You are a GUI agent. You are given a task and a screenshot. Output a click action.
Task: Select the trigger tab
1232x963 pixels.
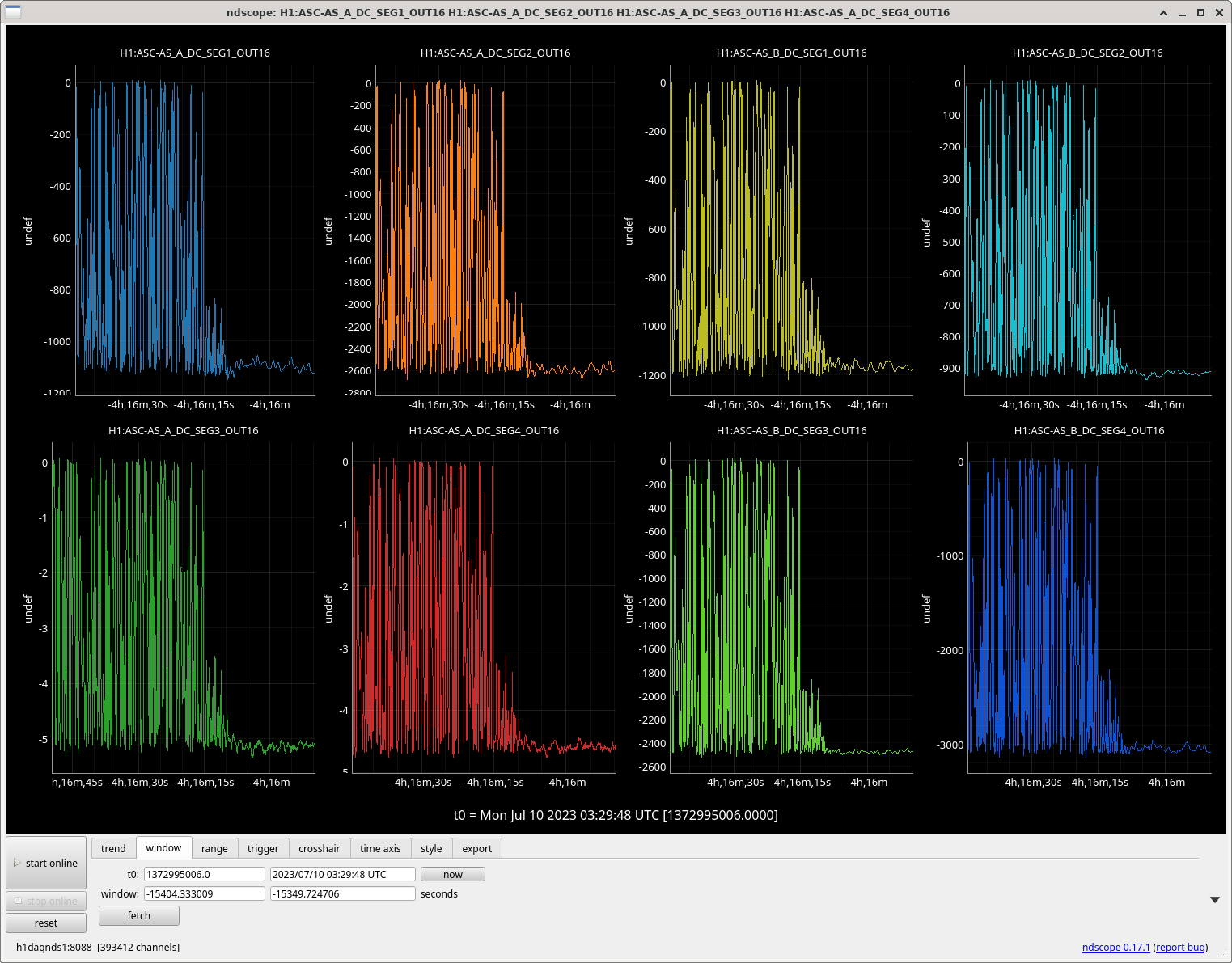coord(263,848)
